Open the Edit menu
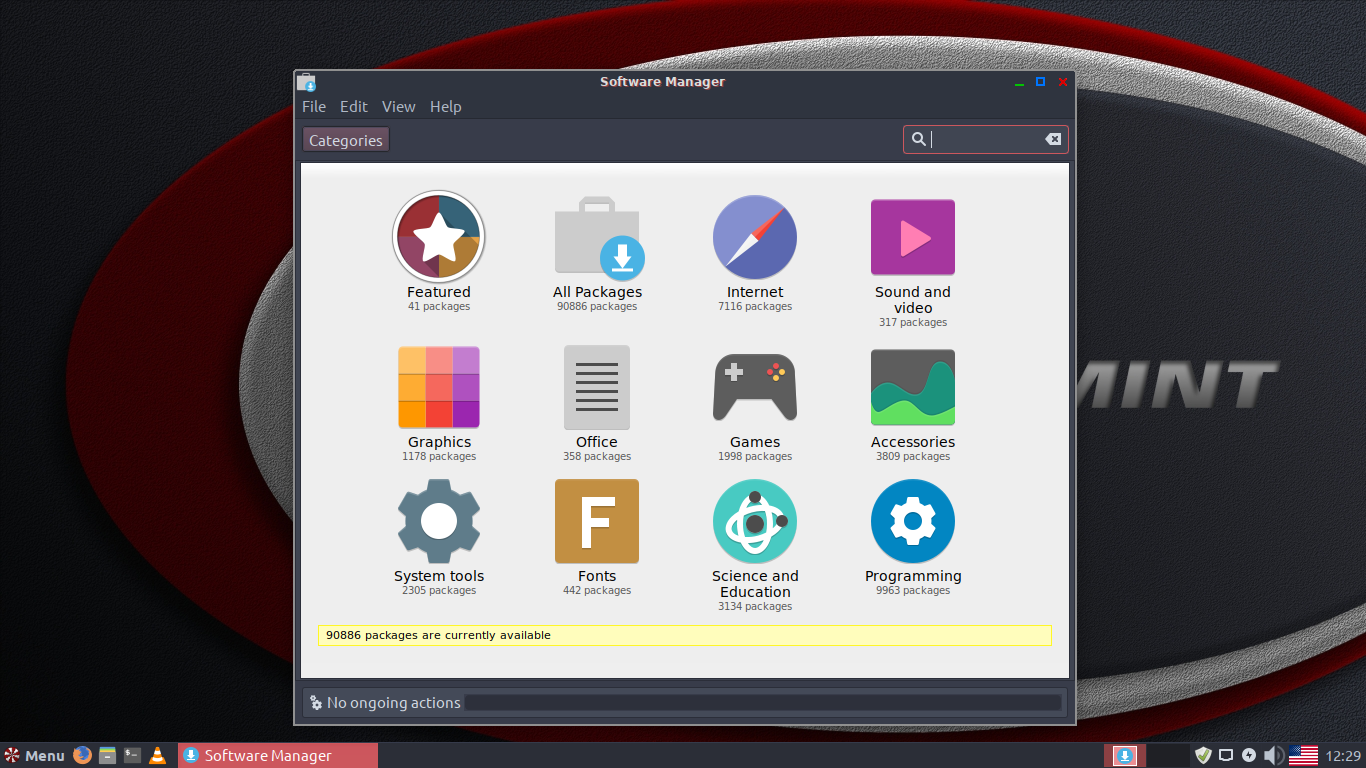The width and height of the screenshot is (1366, 768). pos(354,106)
